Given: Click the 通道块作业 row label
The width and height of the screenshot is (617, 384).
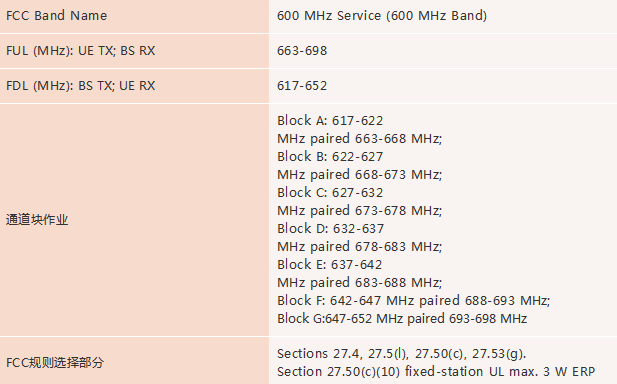Looking at the screenshot, I should [37, 220].
